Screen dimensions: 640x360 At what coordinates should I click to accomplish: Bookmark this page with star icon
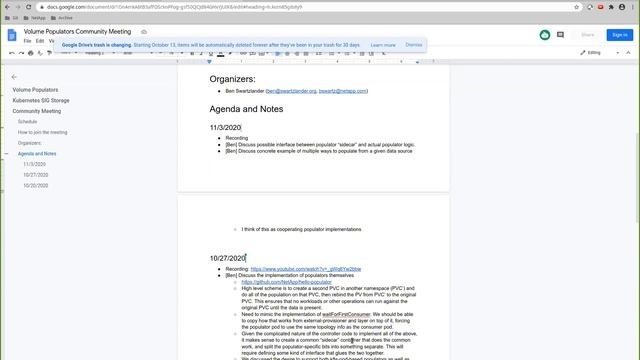pos(576,7)
